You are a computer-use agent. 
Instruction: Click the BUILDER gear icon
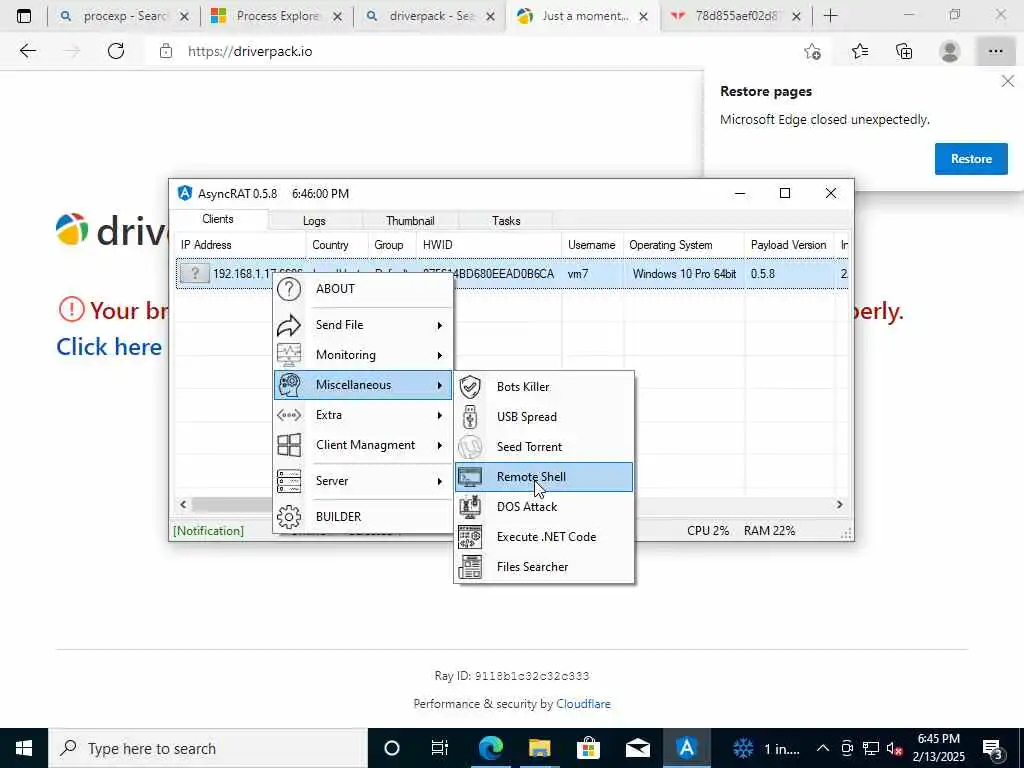pos(289,517)
